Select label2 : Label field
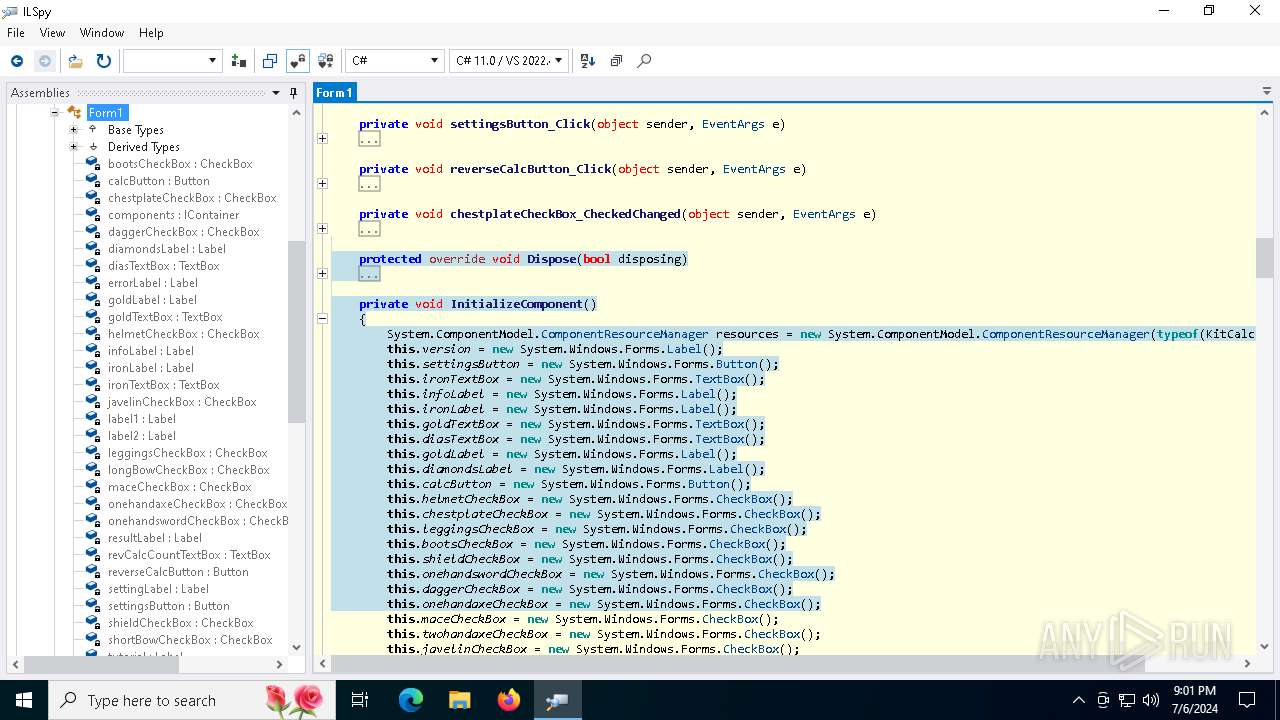 [x=142, y=436]
